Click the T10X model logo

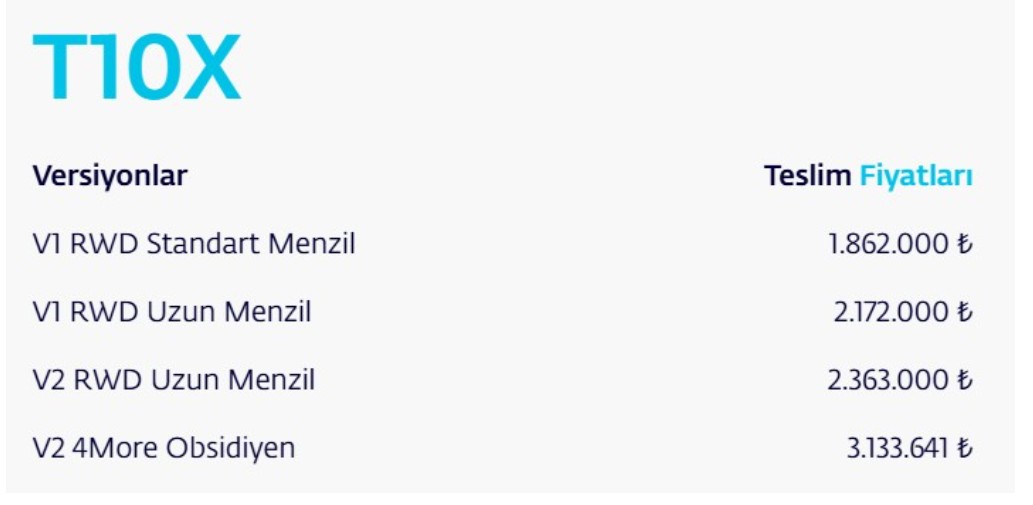(137, 68)
